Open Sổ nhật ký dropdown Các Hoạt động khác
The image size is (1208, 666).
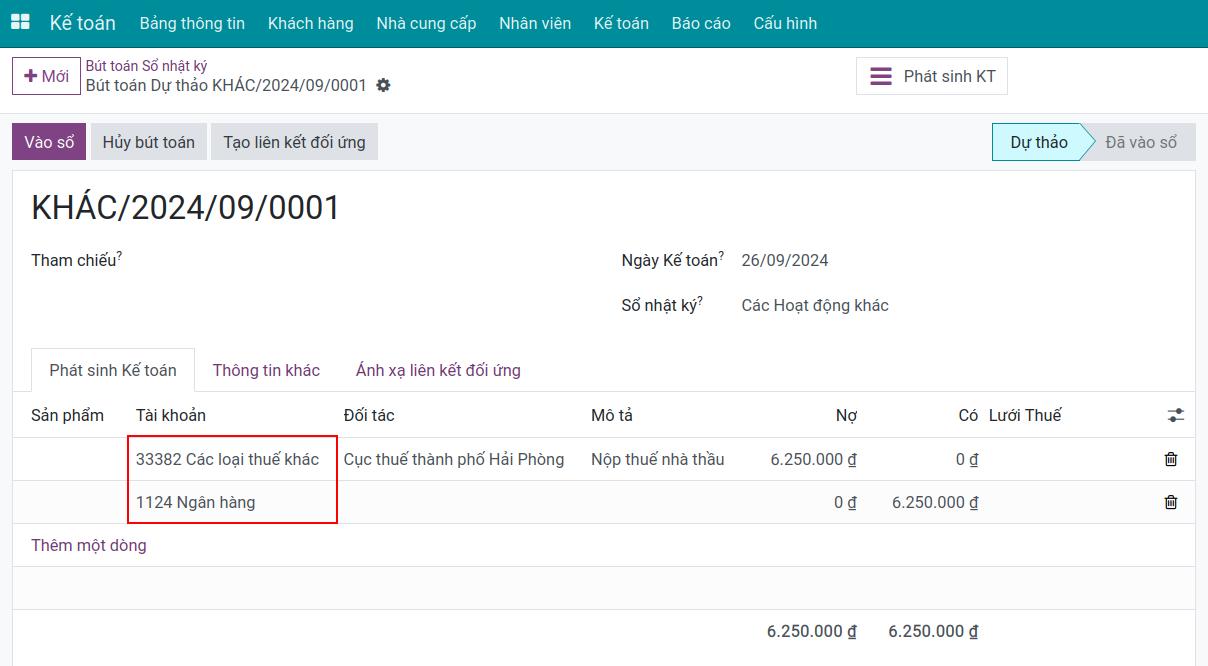815,306
